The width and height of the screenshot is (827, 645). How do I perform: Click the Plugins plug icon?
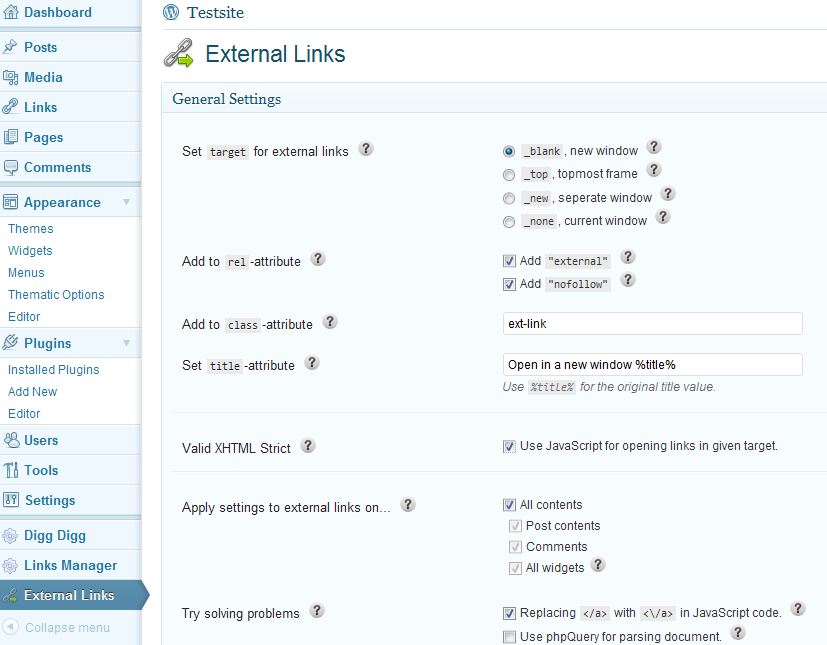10,343
